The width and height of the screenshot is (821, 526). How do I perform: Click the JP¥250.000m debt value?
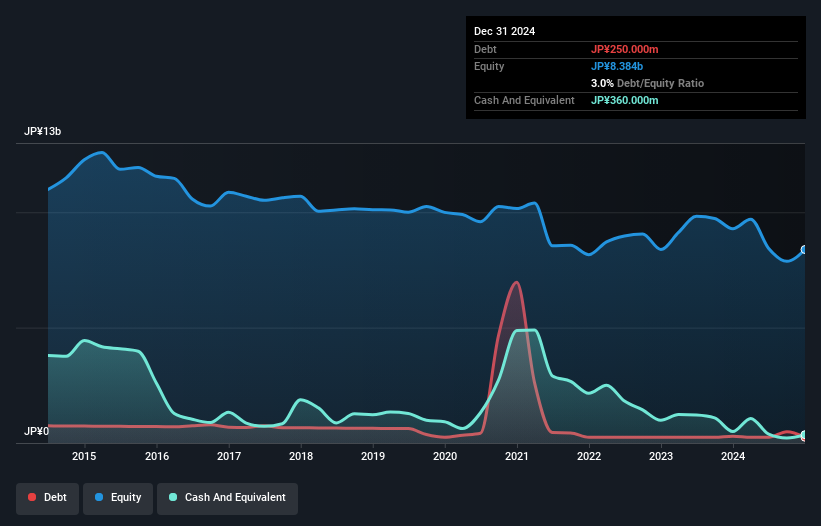[x=625, y=49]
